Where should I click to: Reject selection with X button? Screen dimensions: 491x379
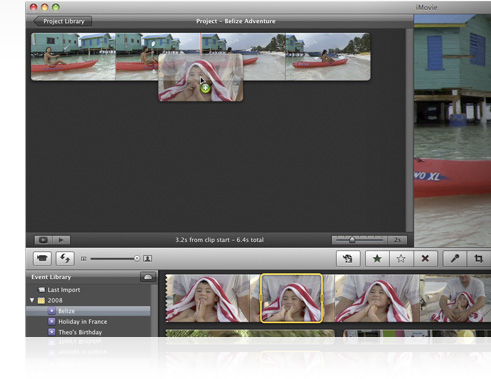click(x=425, y=259)
